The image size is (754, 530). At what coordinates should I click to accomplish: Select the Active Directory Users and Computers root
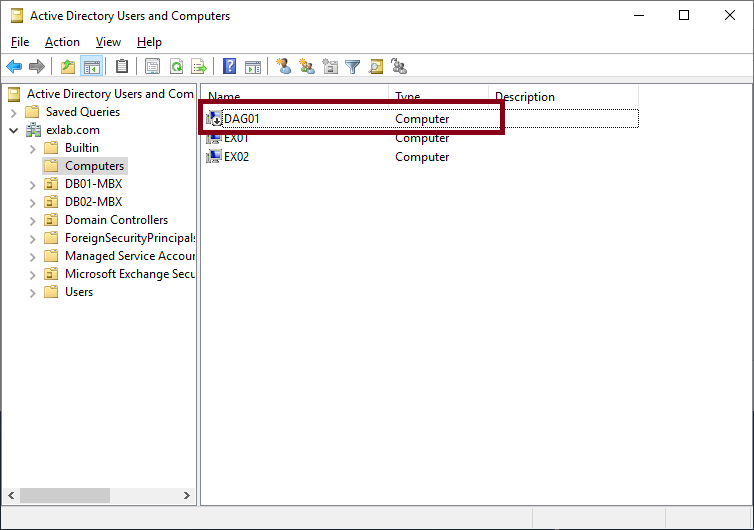pos(110,94)
